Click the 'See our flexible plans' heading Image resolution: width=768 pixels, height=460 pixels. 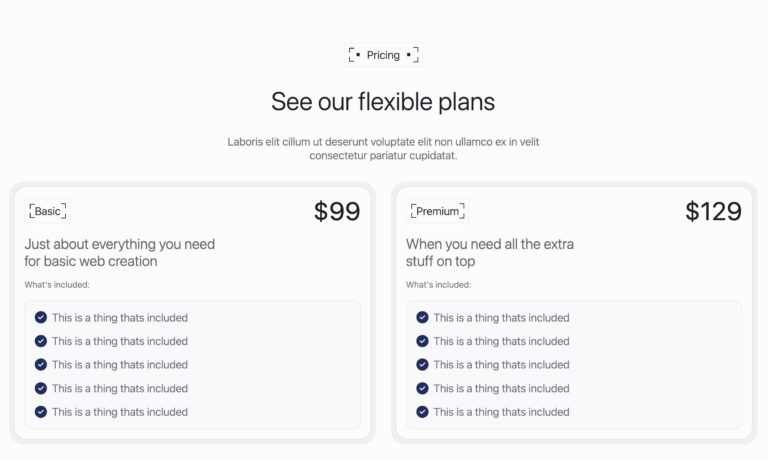383,102
